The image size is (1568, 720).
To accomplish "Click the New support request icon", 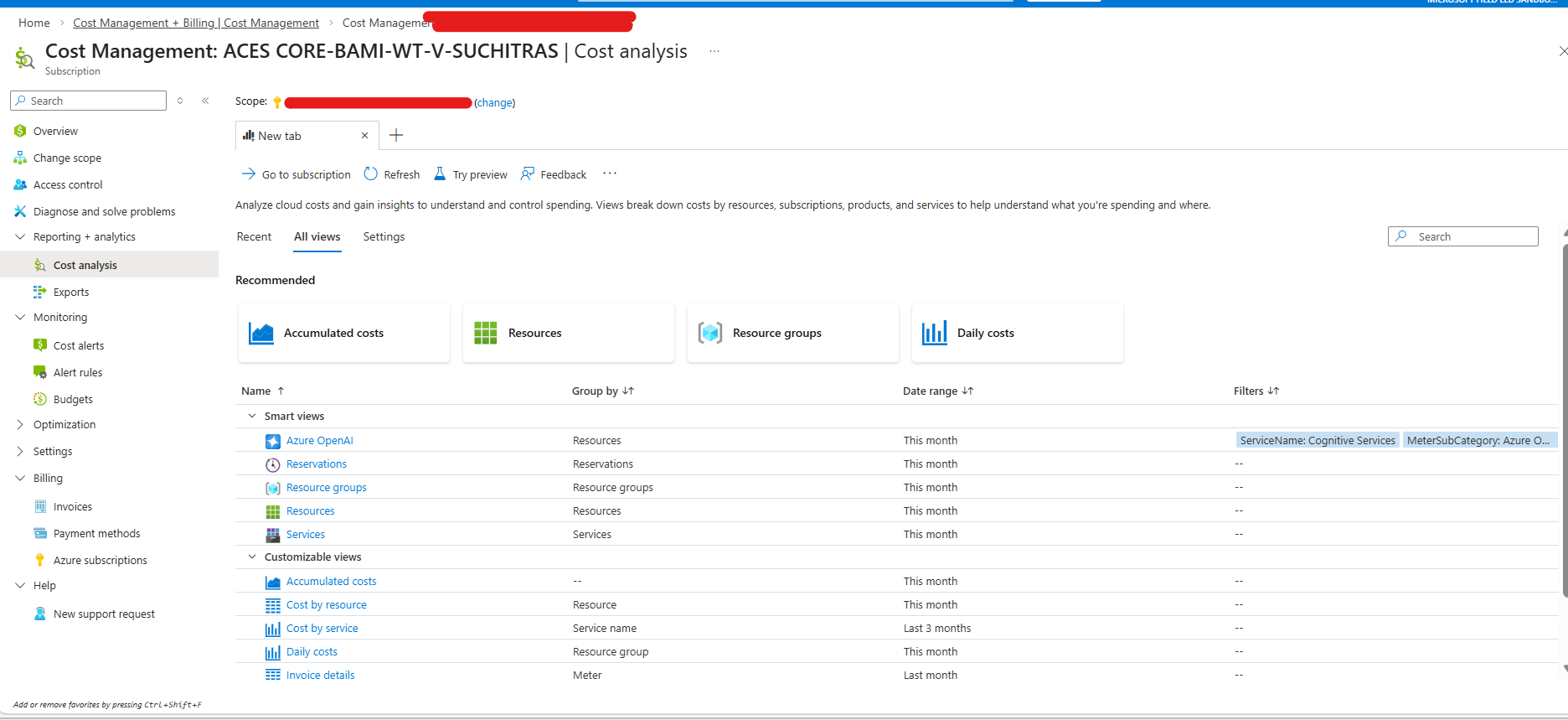I will [39, 614].
